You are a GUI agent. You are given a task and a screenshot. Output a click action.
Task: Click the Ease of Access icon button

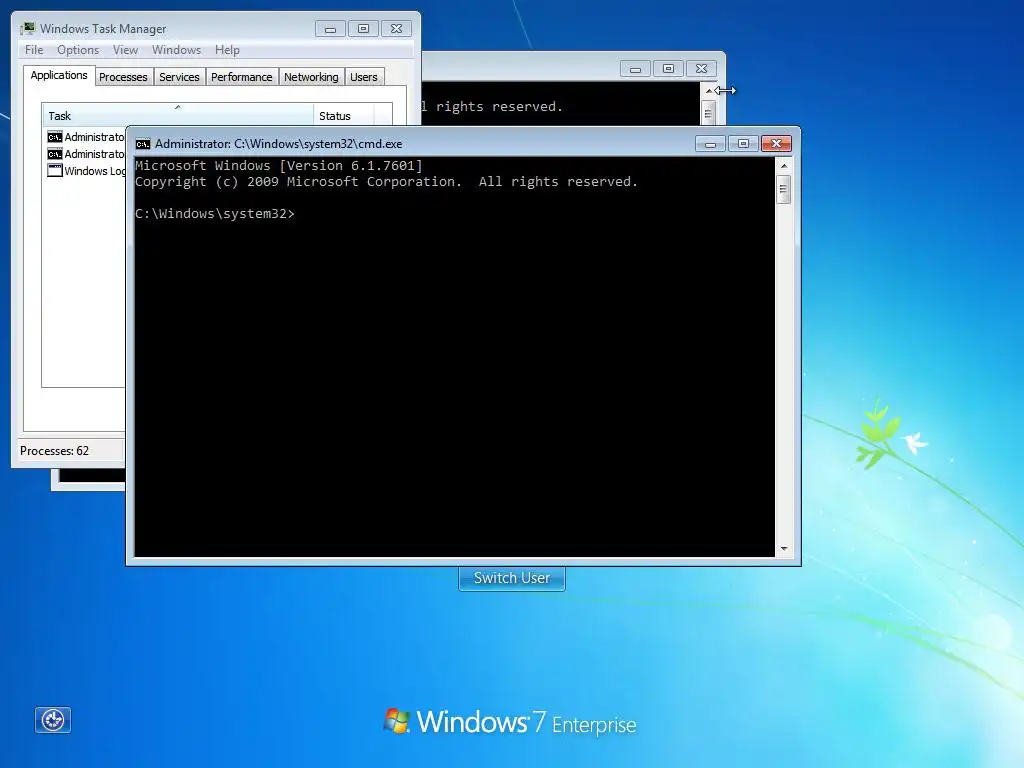[x=53, y=720]
